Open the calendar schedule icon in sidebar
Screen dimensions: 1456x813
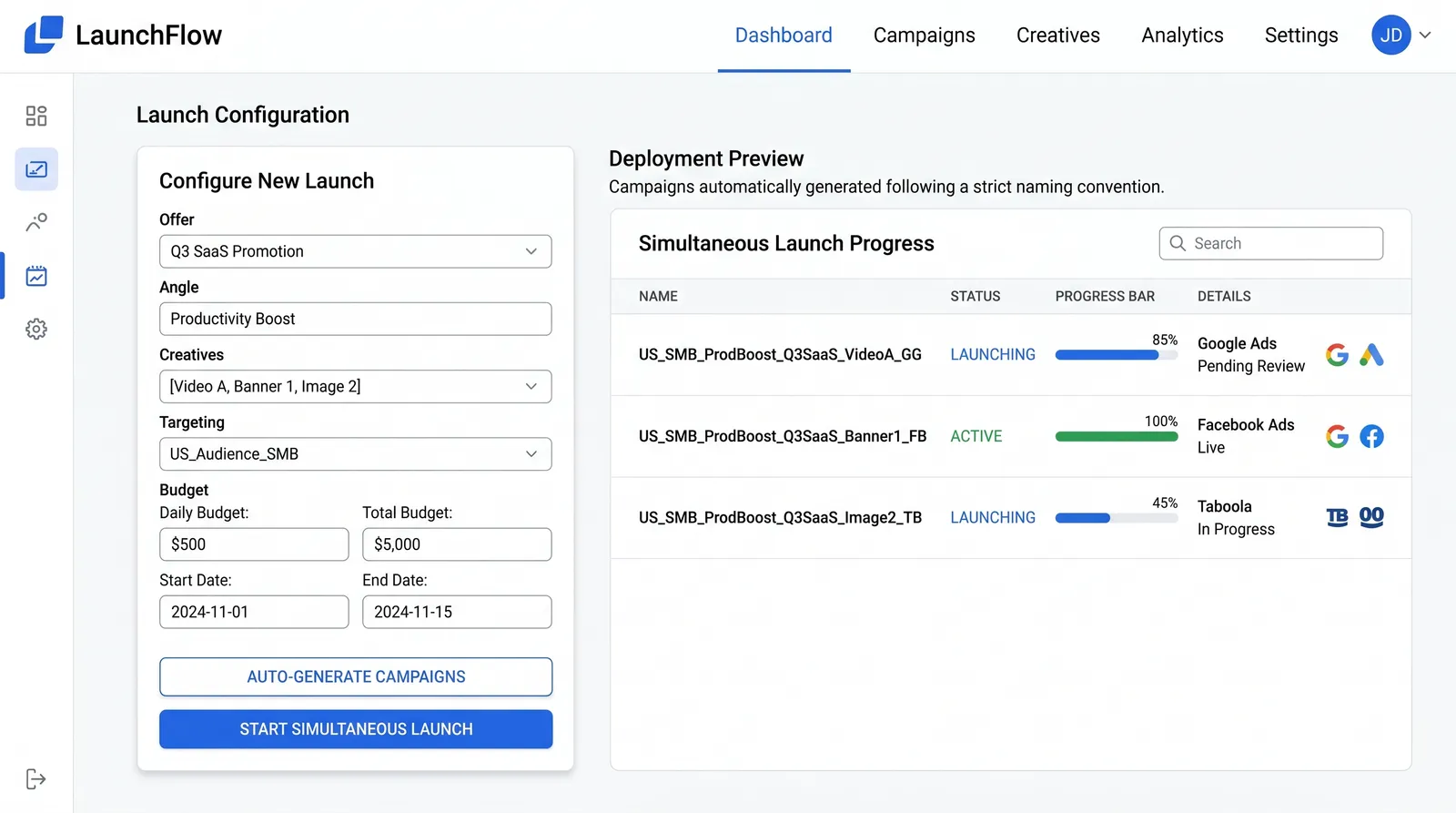(x=36, y=276)
